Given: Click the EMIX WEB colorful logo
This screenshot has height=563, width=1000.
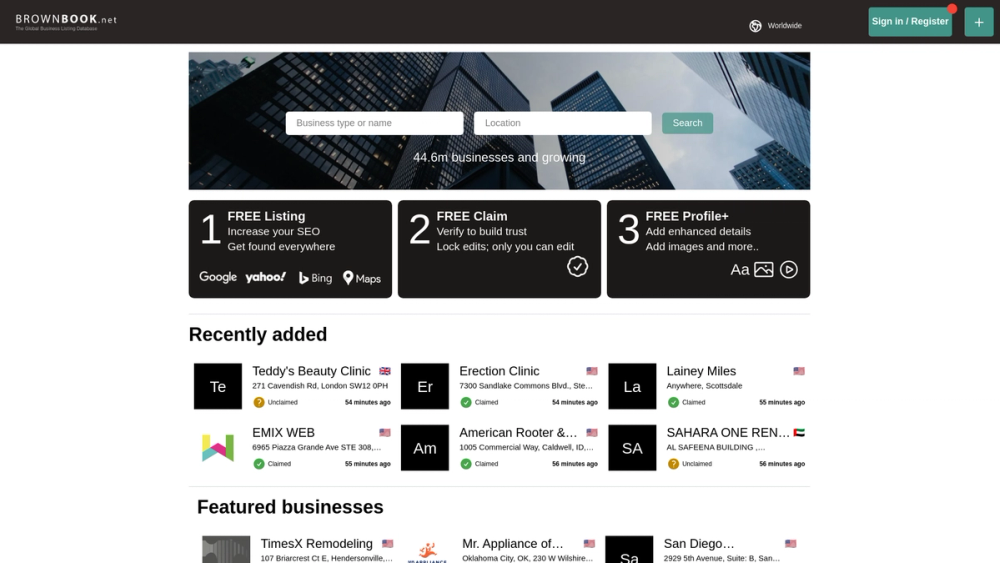Looking at the screenshot, I should point(218,448).
